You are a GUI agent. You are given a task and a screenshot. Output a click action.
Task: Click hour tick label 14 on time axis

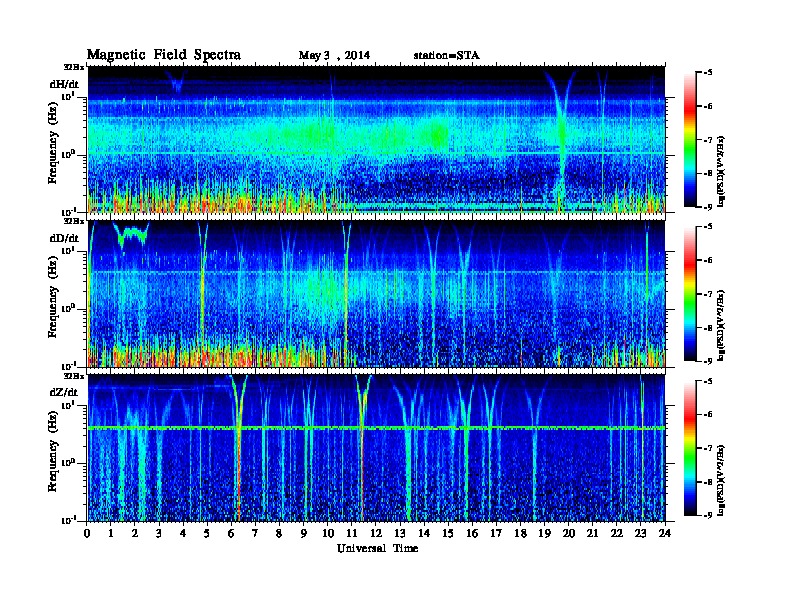424,533
